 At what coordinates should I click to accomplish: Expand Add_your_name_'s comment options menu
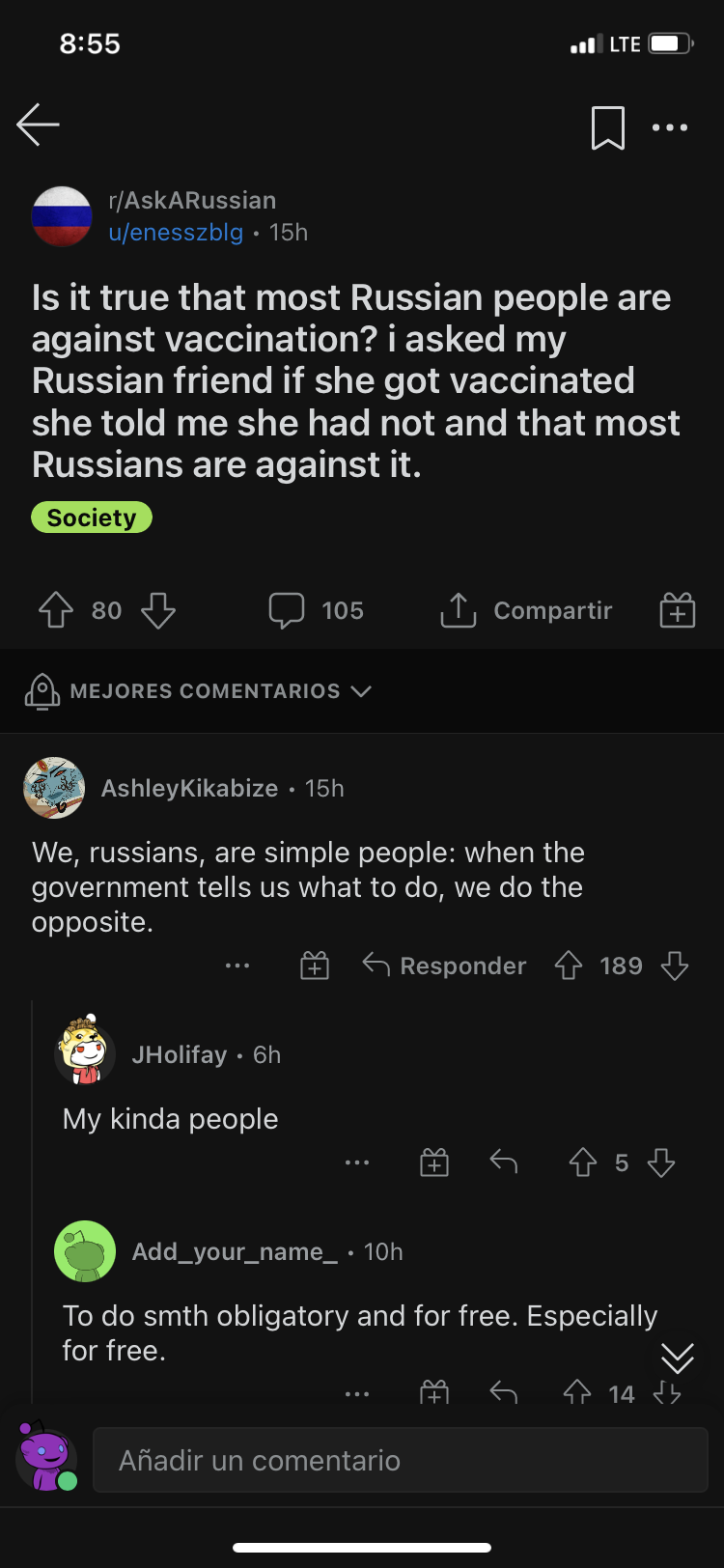(x=357, y=1392)
